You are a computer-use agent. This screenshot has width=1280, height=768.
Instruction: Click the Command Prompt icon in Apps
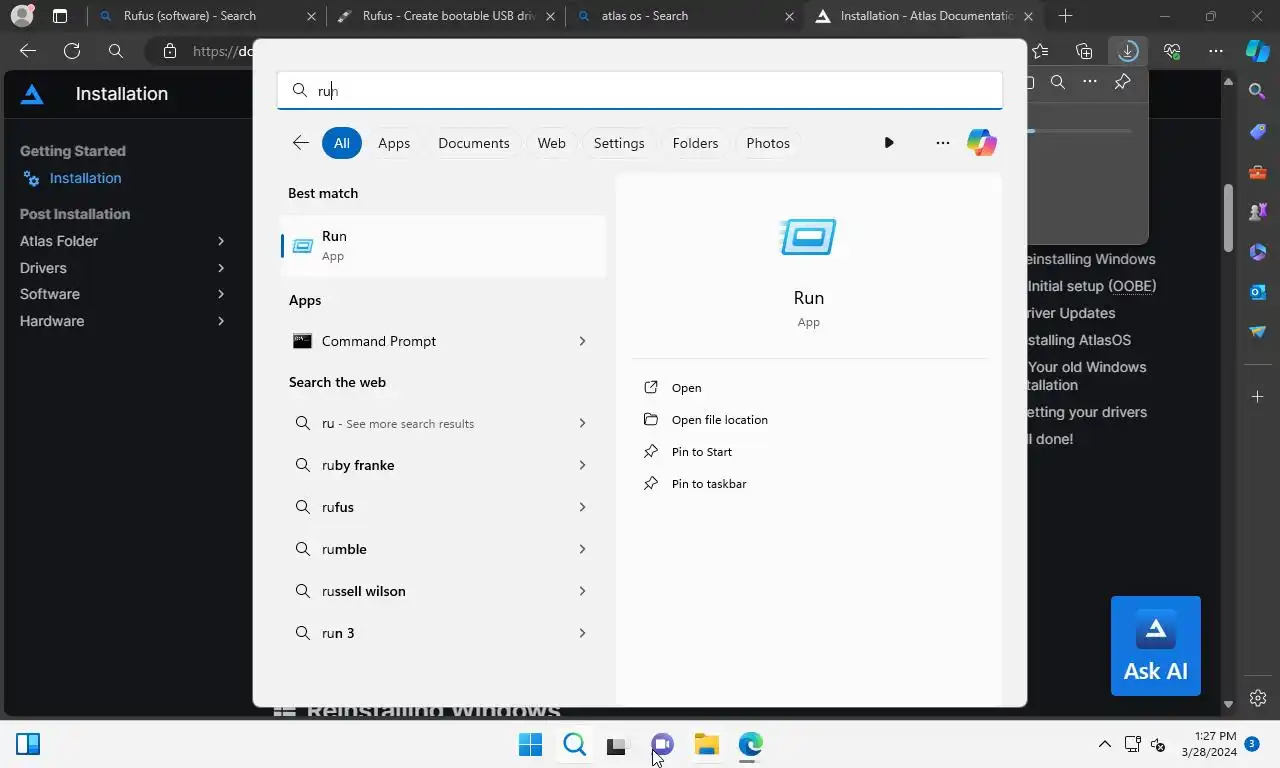pyautogui.click(x=302, y=341)
